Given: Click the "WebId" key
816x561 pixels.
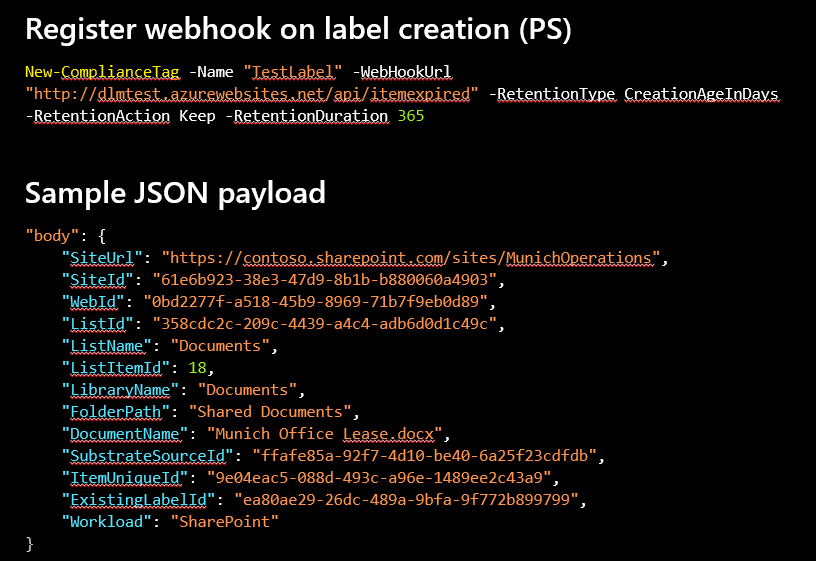Looking at the screenshot, I should coord(93,302).
